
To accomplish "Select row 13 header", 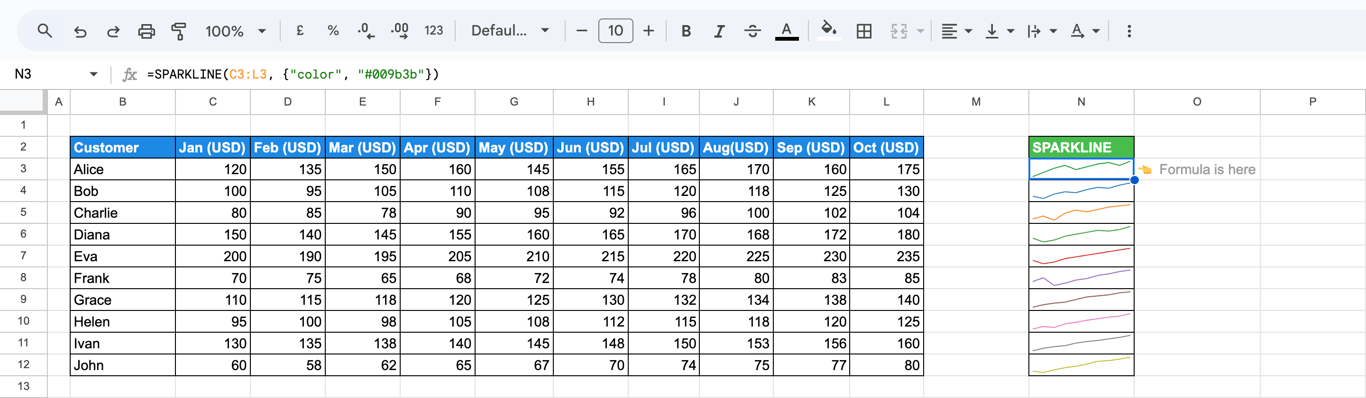I will coord(23,387).
